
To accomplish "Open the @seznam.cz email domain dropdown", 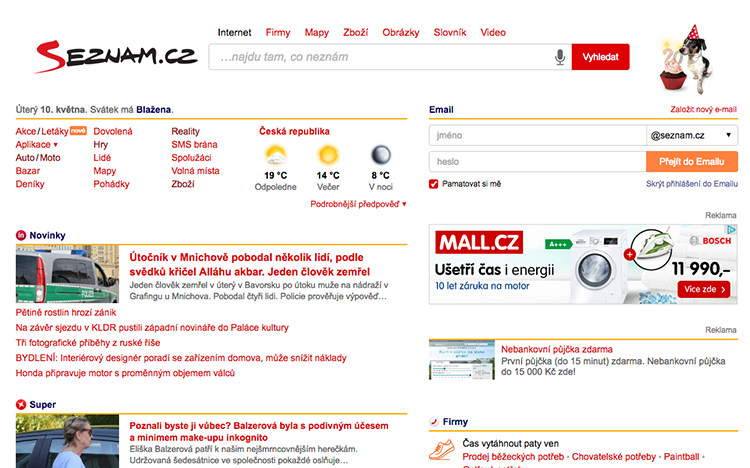I will click(x=692, y=135).
